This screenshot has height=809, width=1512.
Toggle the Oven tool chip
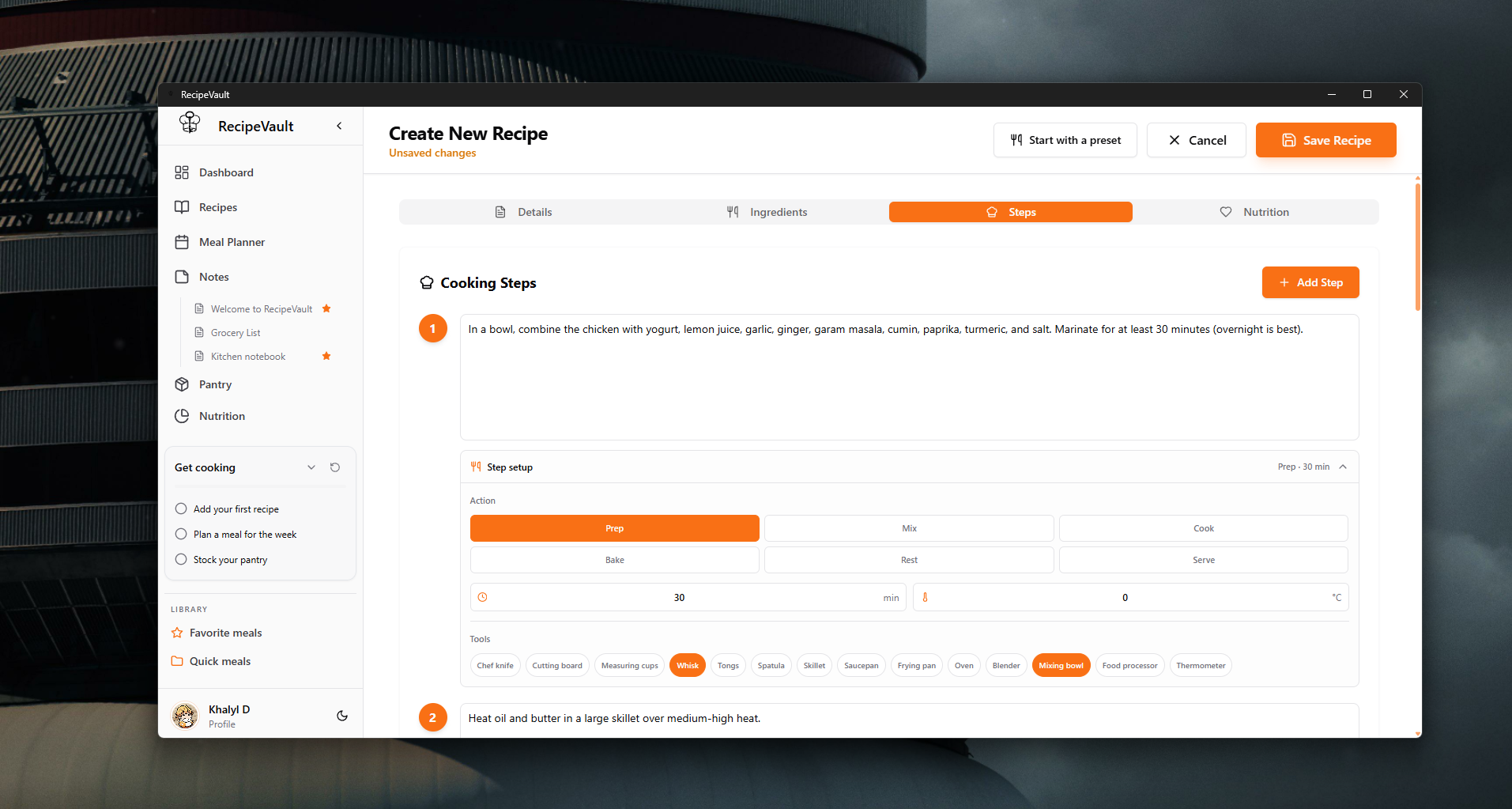click(963, 665)
